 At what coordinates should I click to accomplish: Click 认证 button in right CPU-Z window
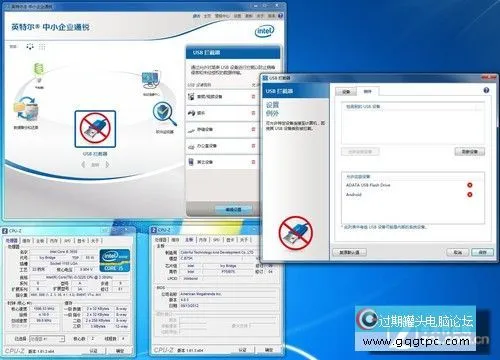(x=243, y=350)
